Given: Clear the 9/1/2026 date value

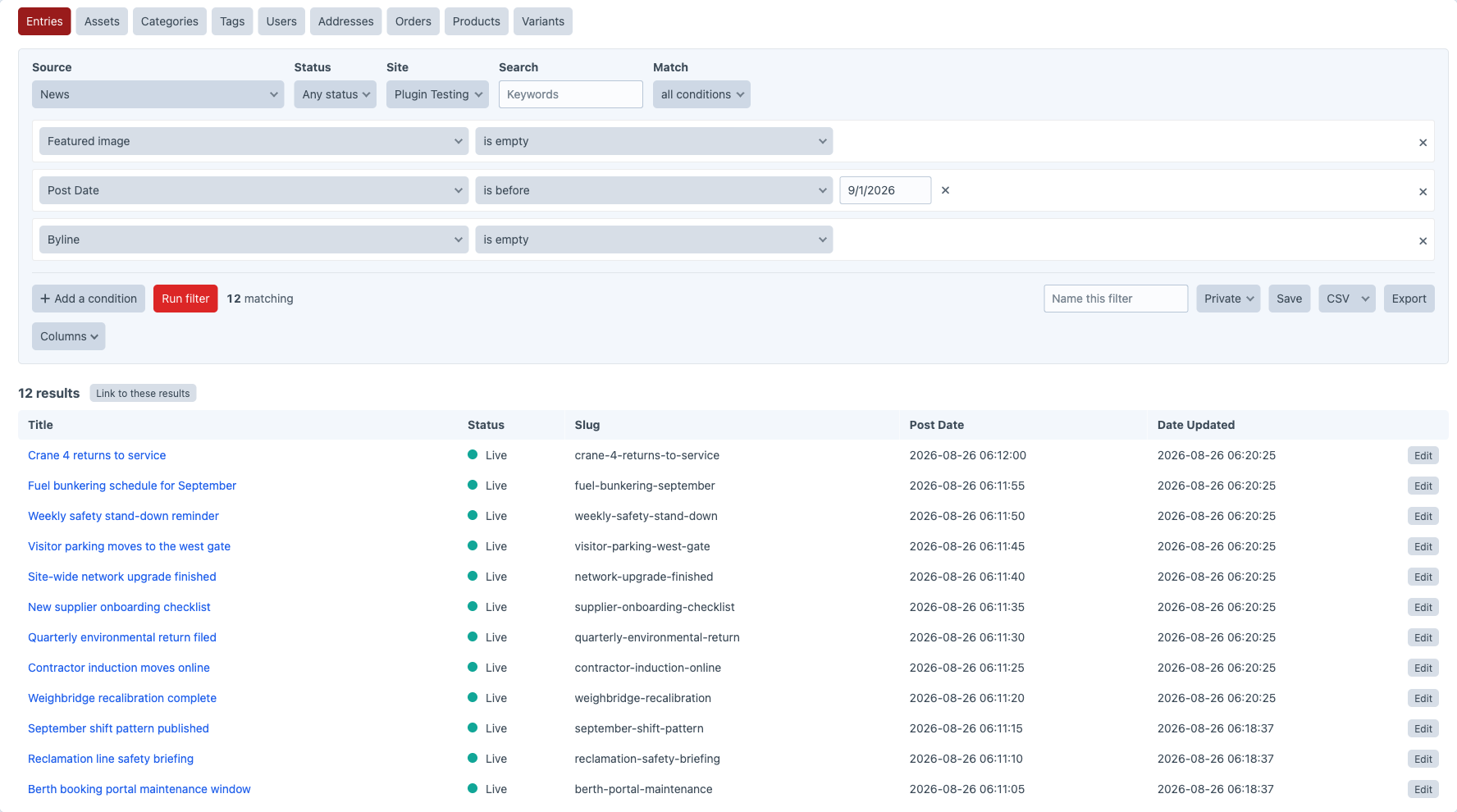Looking at the screenshot, I should 945,190.
